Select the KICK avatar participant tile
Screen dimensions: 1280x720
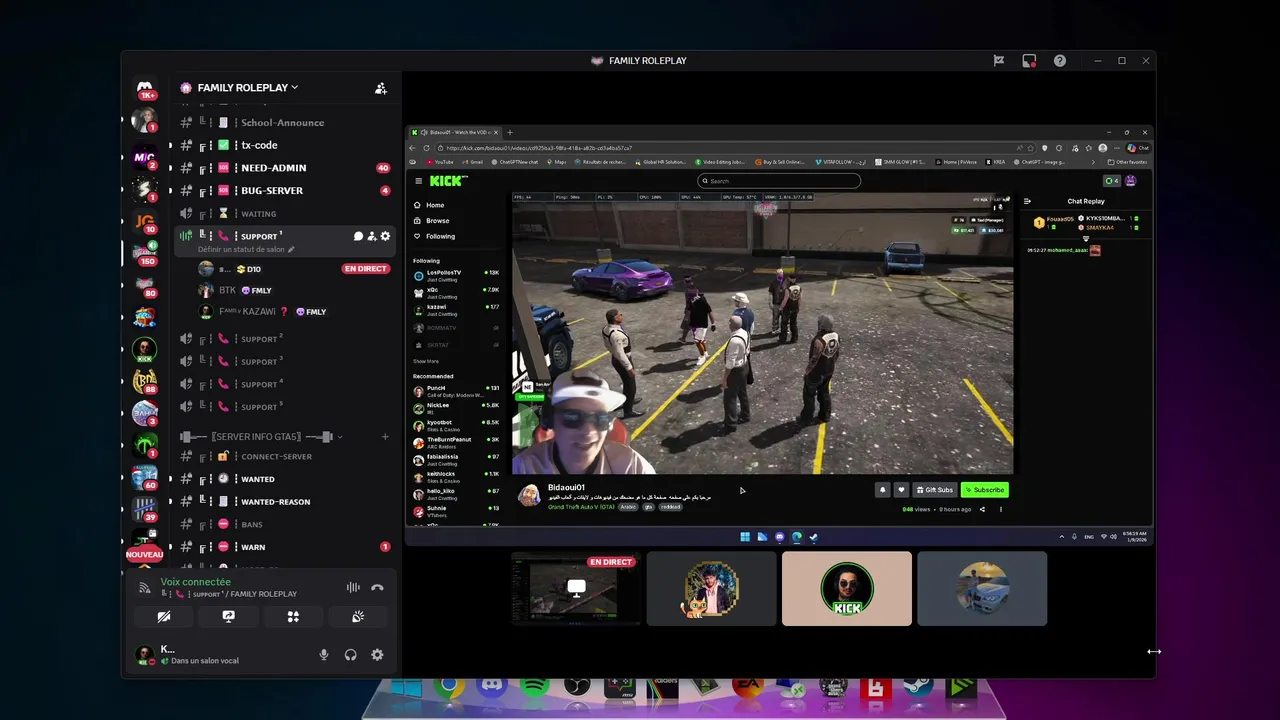pos(847,589)
